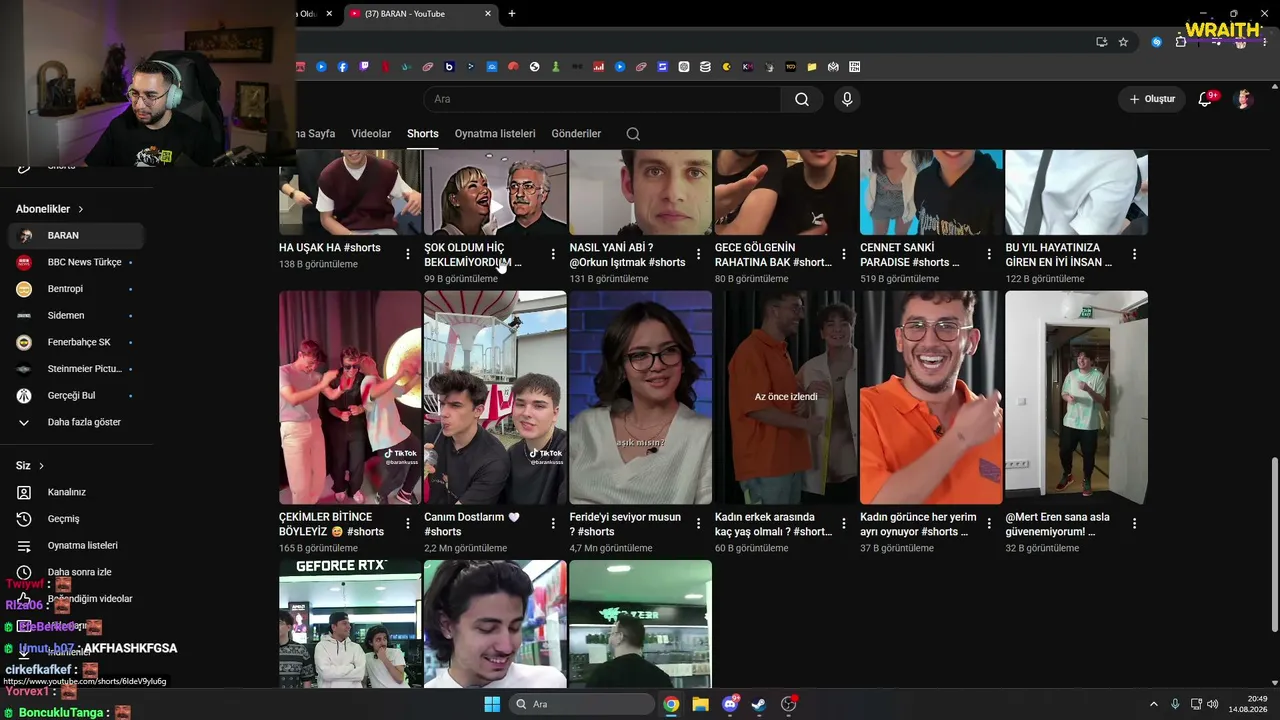Open Gerçeği Bul channel subscription

(76, 396)
